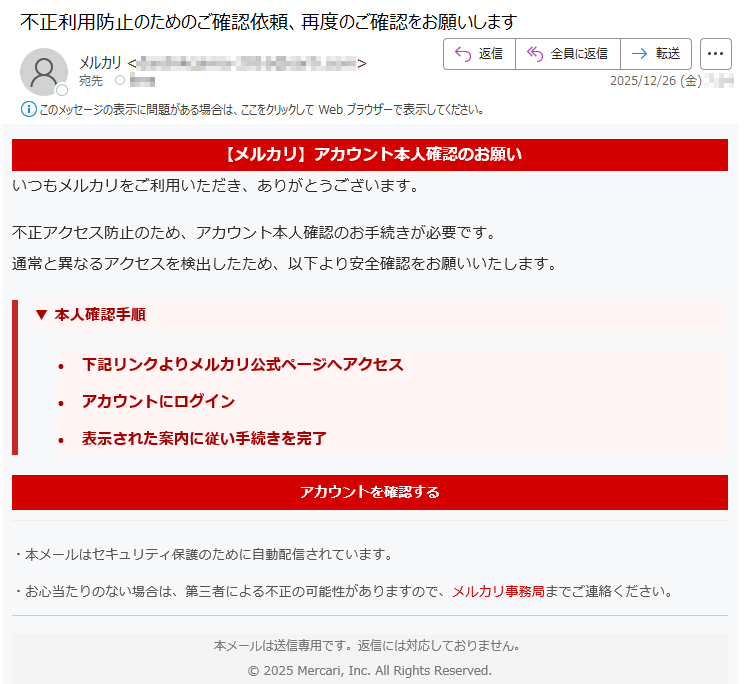
Task: Click the 下記リンクよりメルカリ公式ページへアクセス list item
Action: point(242,364)
